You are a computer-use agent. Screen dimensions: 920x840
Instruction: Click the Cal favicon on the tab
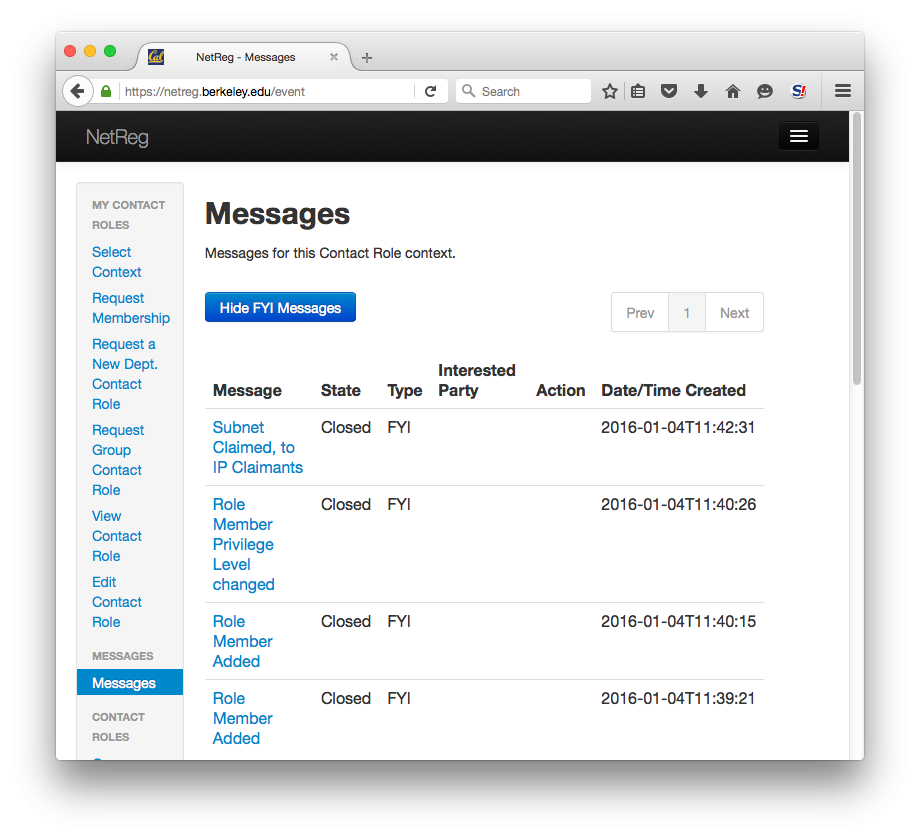(155, 57)
